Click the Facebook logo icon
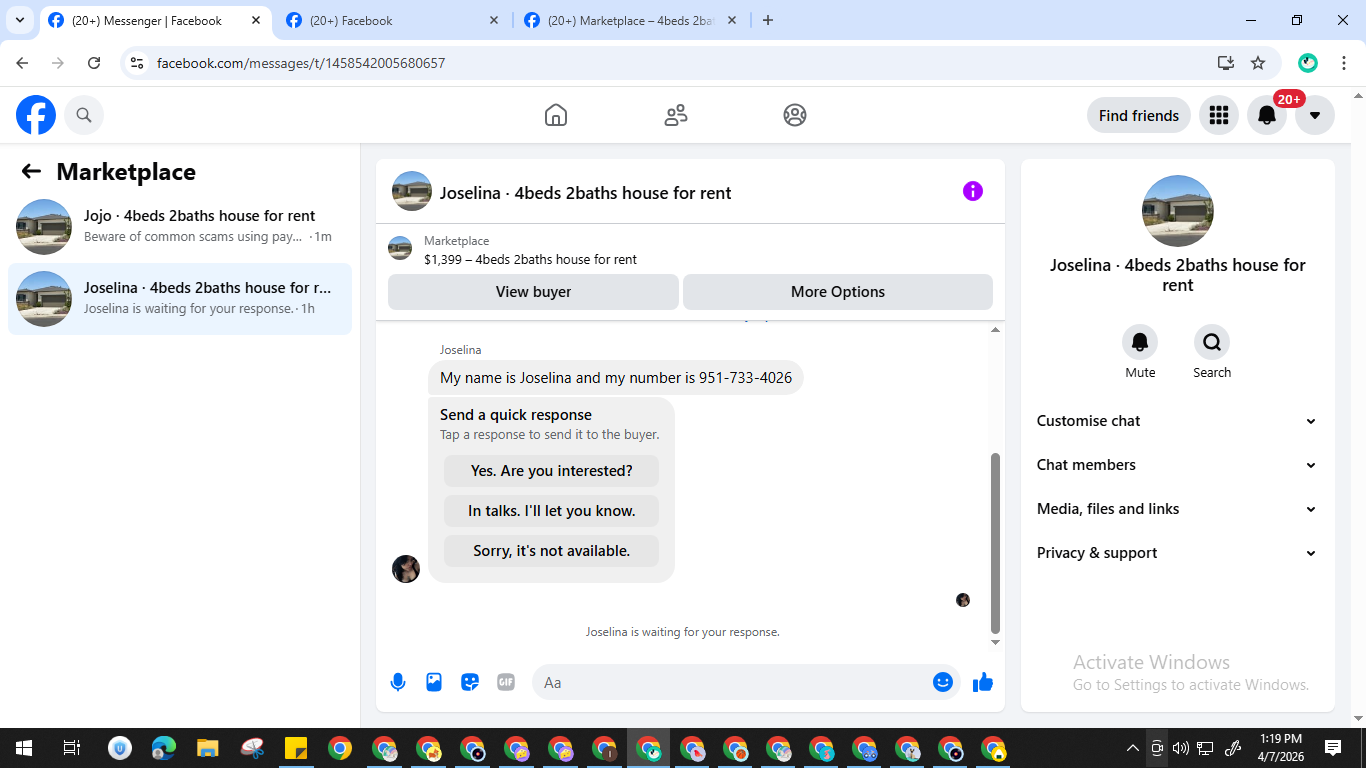The image size is (1366, 768). point(36,115)
